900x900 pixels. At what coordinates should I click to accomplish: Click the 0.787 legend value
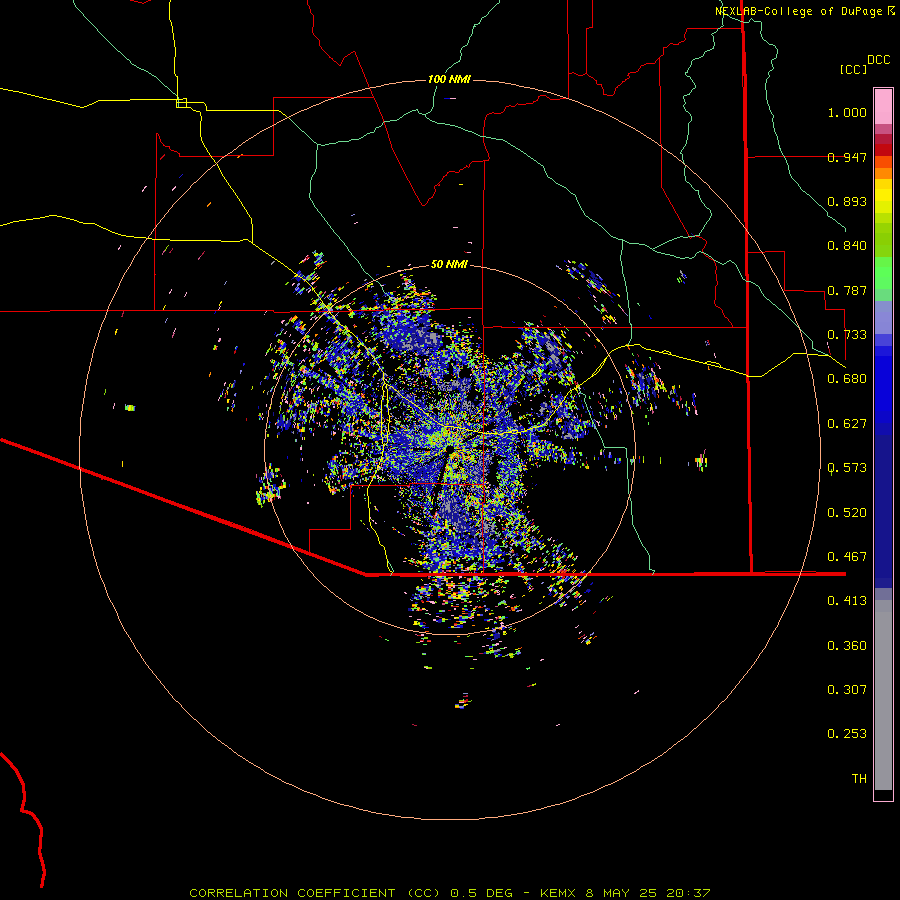pyautogui.click(x=847, y=290)
